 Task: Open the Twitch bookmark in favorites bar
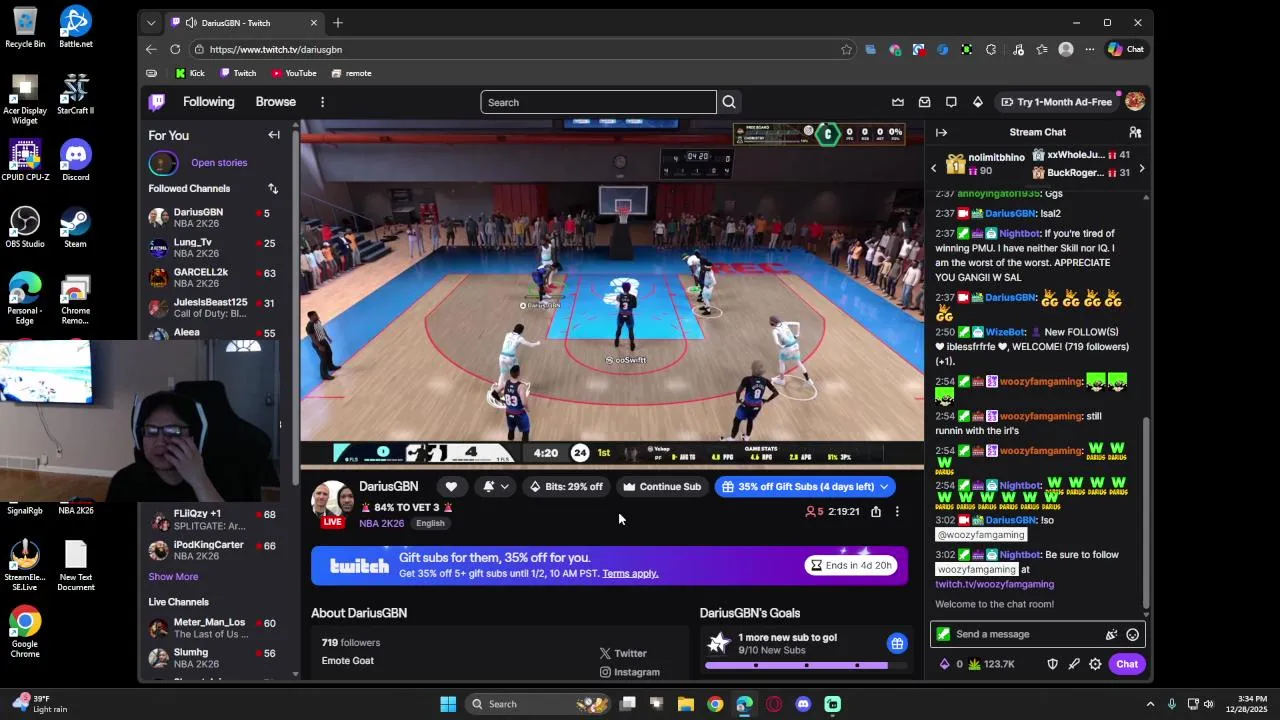pyautogui.click(x=238, y=73)
